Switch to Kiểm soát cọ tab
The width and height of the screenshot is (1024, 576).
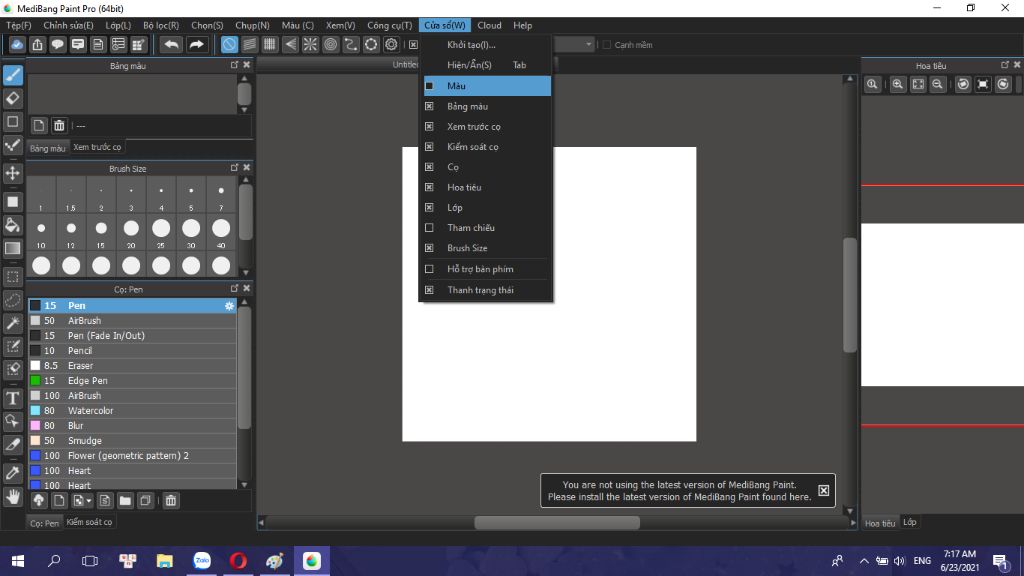[x=89, y=522]
